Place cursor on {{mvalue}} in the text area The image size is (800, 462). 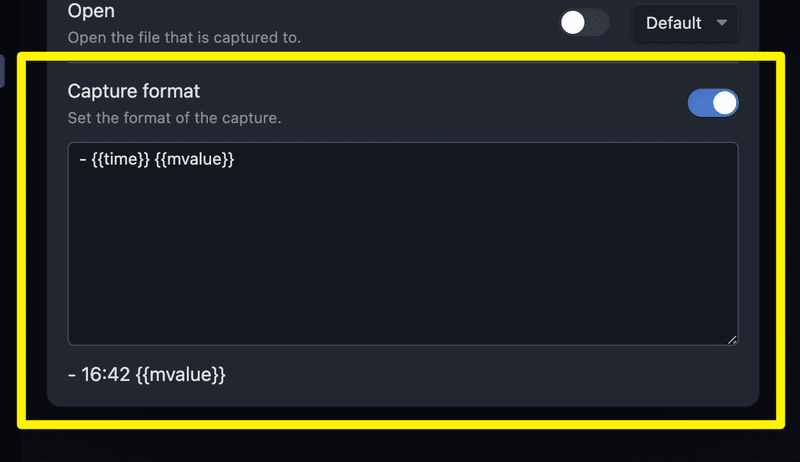click(x=196, y=160)
